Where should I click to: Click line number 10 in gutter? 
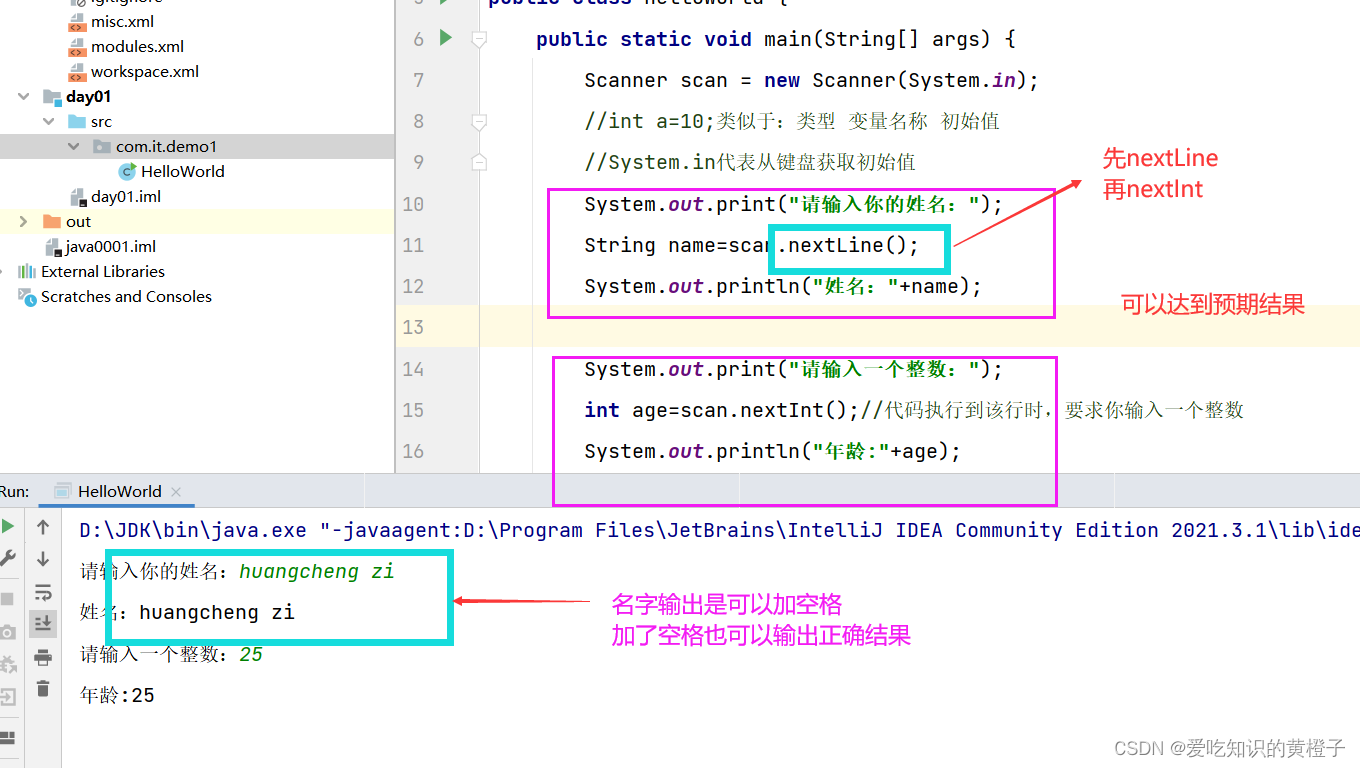413,204
